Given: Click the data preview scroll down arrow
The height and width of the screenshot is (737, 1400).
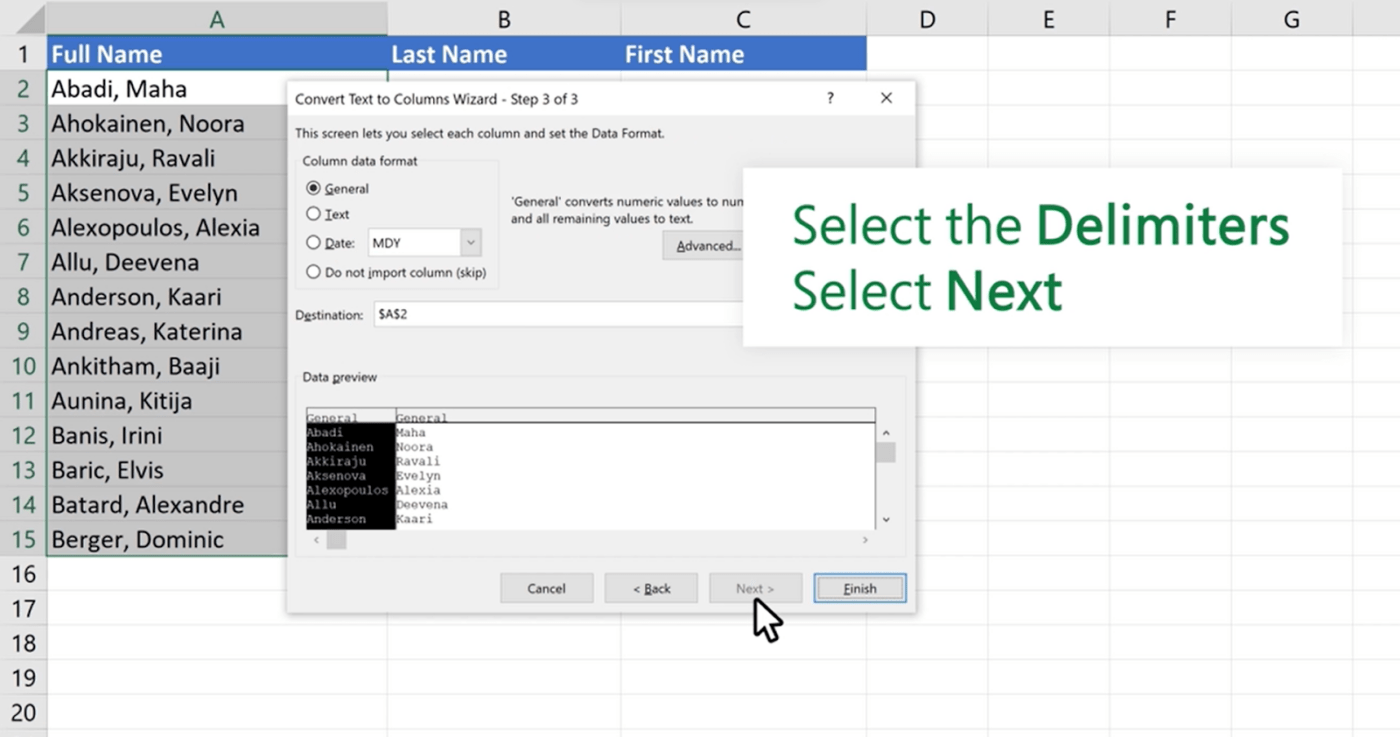Looking at the screenshot, I should (x=886, y=520).
